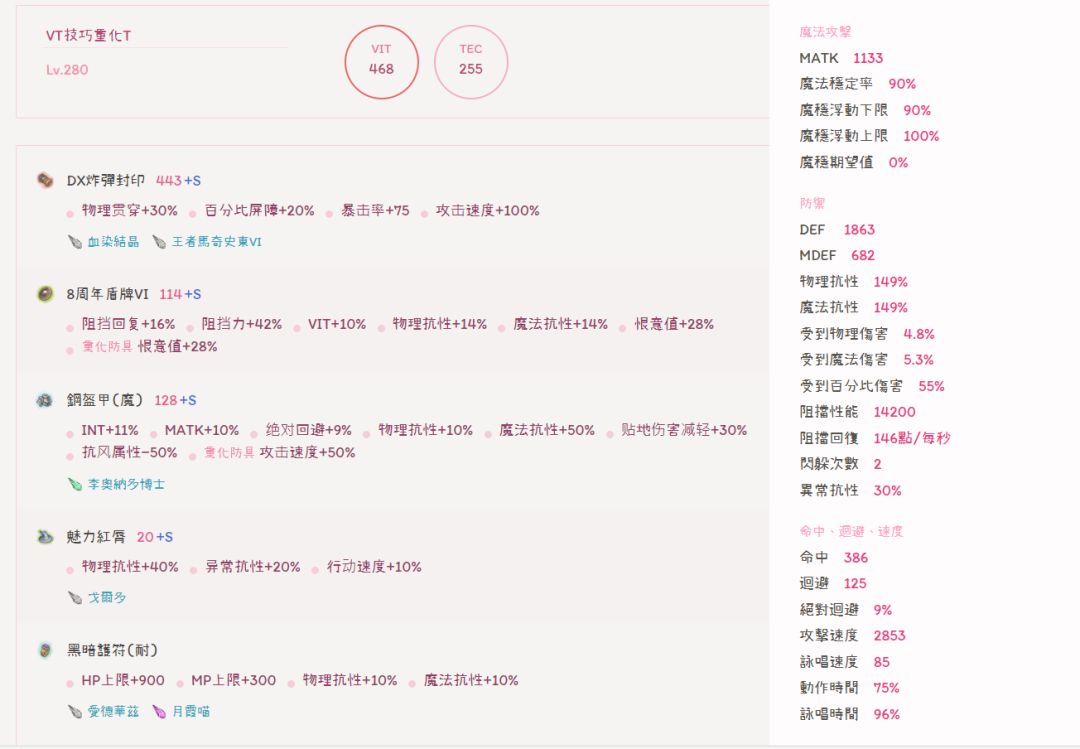Click the 魔法攻擊 section heading

tap(825, 32)
